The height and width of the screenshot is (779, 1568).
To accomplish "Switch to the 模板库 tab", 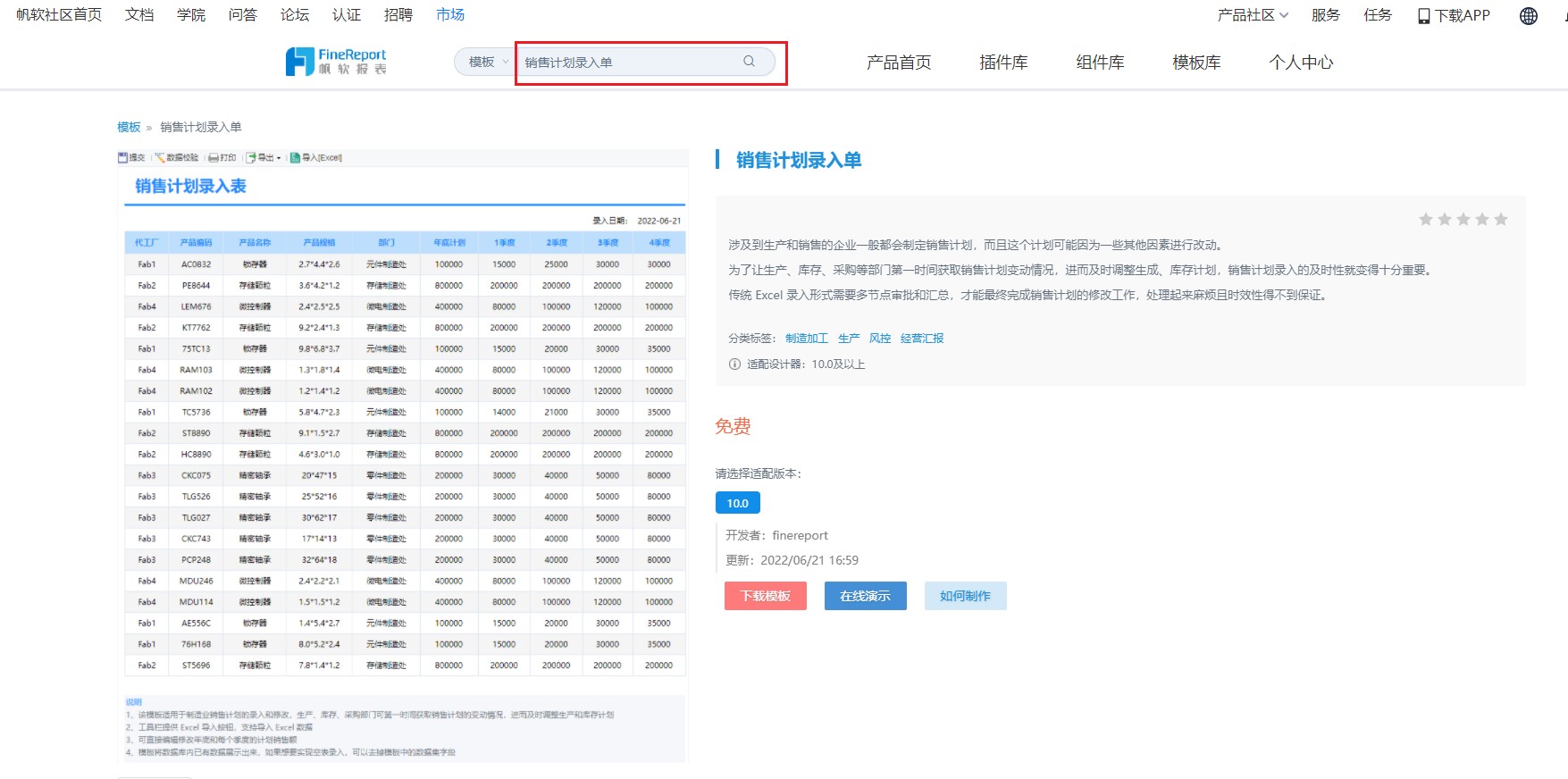I will click(1196, 62).
